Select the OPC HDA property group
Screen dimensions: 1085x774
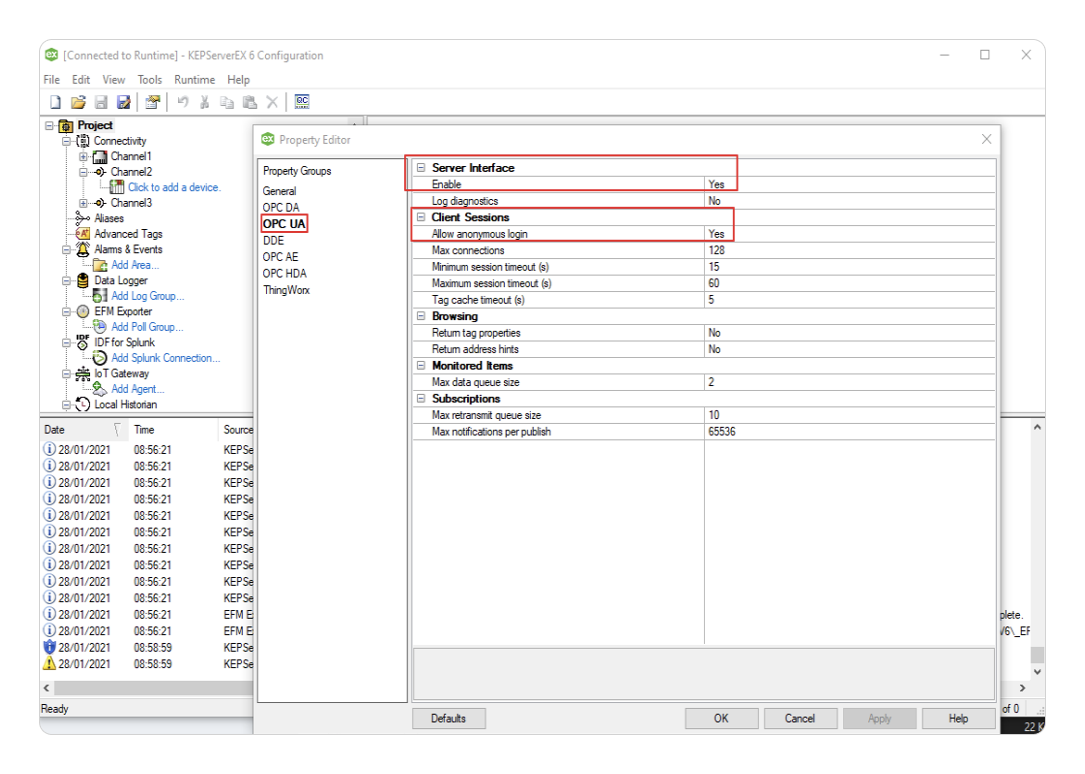tap(284, 273)
